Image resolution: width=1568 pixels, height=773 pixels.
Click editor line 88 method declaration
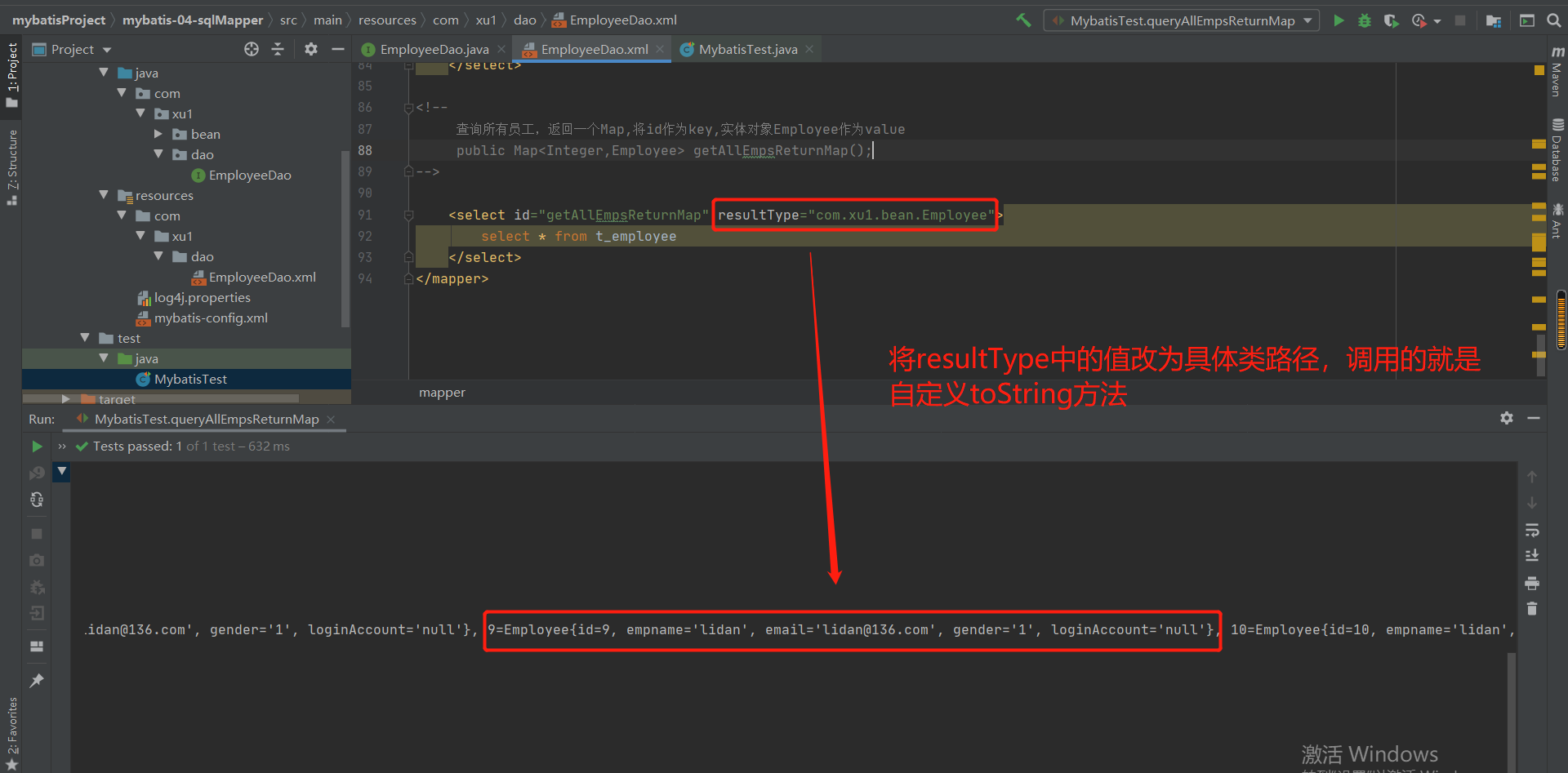point(664,150)
